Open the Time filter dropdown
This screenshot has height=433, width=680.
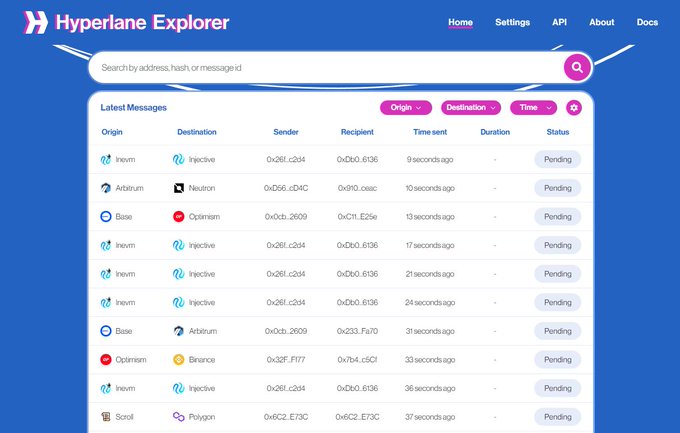click(533, 108)
